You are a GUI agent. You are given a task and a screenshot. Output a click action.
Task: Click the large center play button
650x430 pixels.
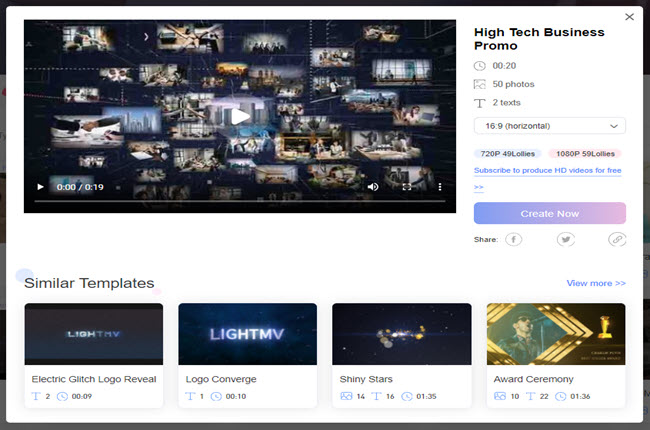(240, 115)
